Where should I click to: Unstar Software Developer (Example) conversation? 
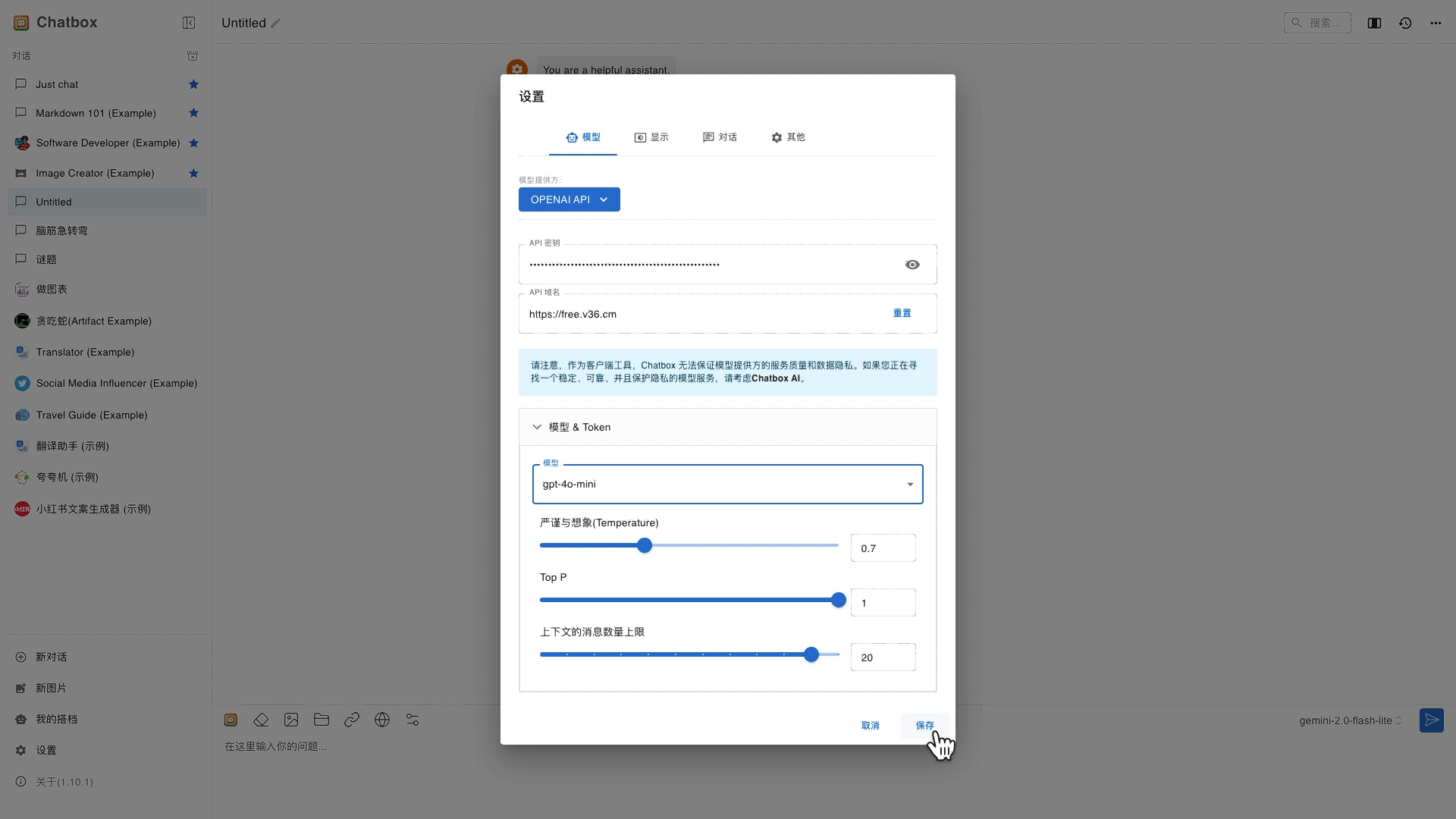pyautogui.click(x=193, y=143)
